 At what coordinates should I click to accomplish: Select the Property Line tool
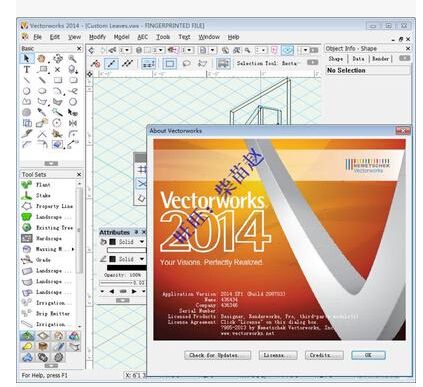coord(47,206)
